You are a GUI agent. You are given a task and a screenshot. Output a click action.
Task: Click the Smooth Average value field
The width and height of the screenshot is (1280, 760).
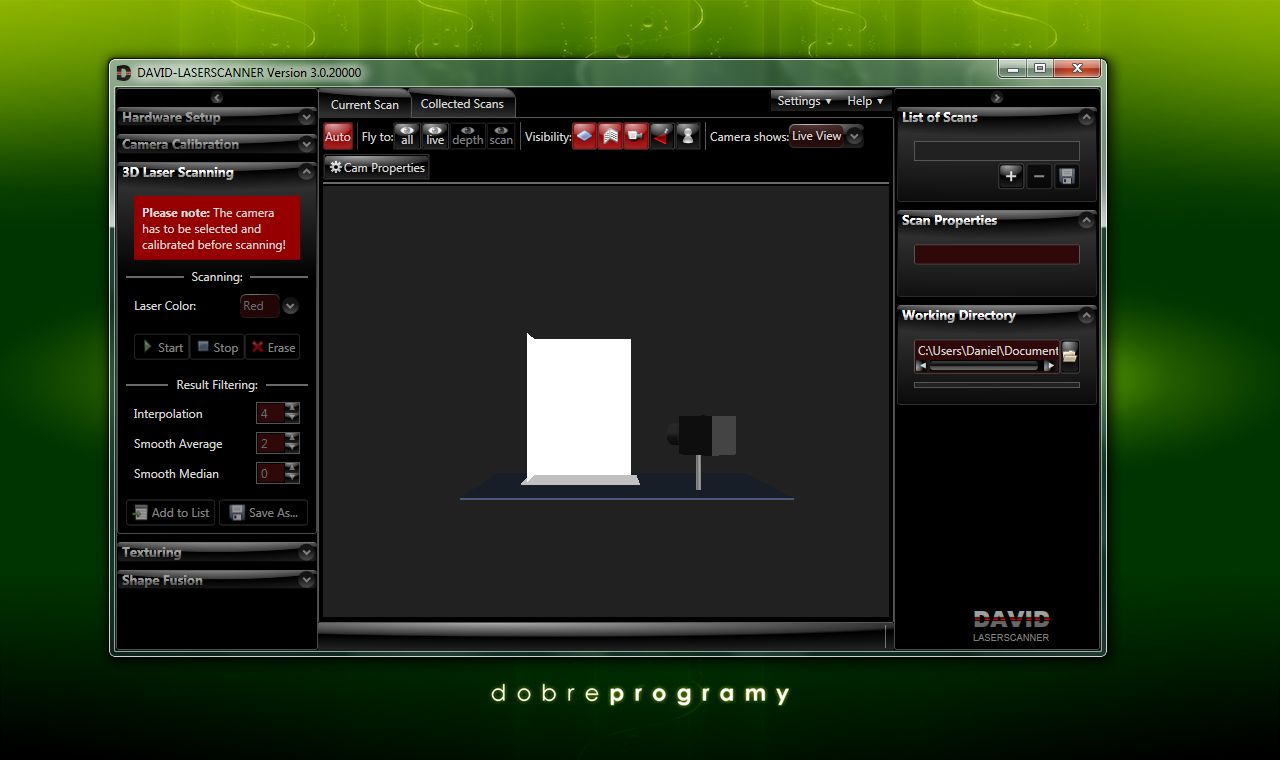[270, 443]
